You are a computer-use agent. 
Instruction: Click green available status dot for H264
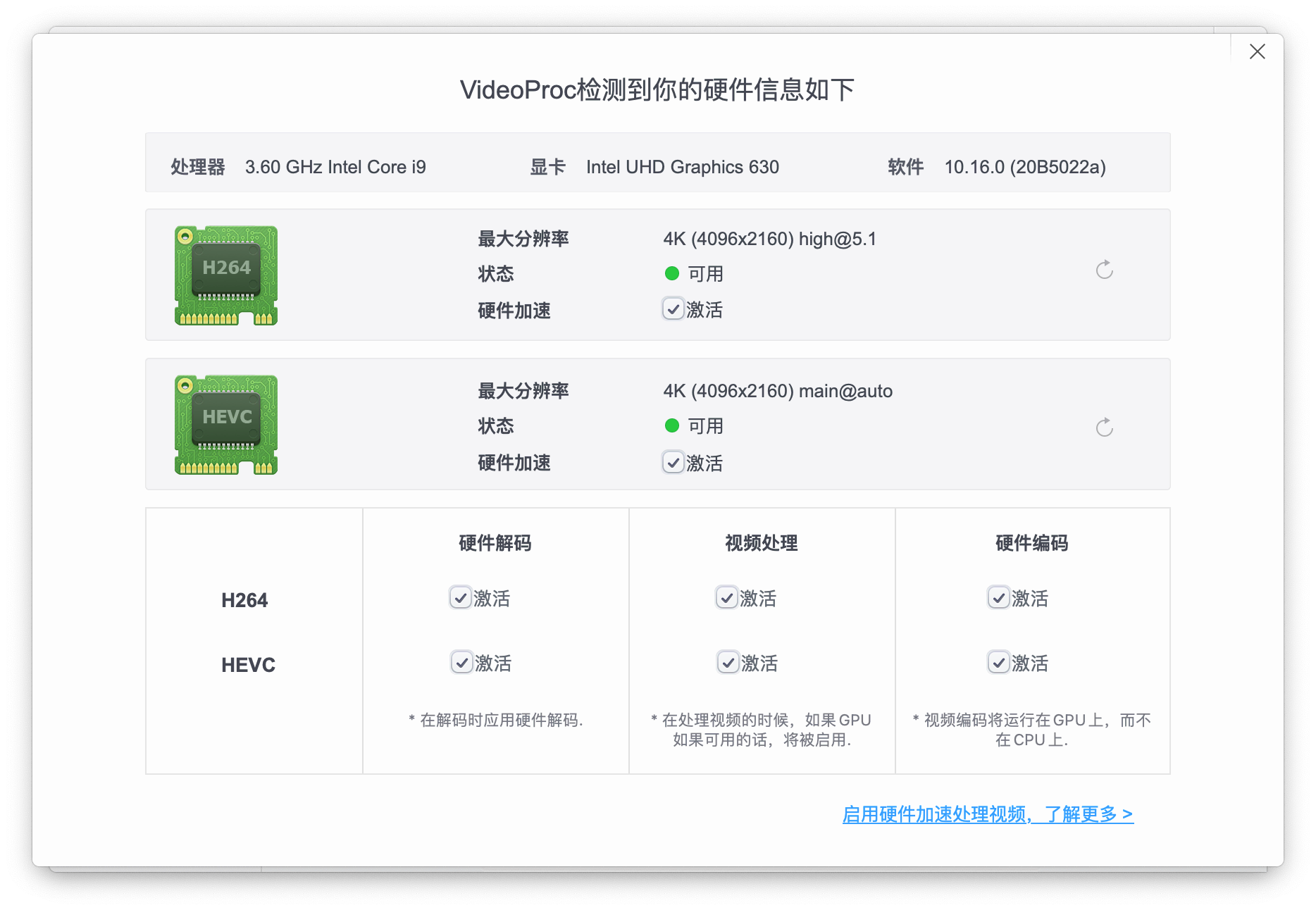click(x=671, y=273)
